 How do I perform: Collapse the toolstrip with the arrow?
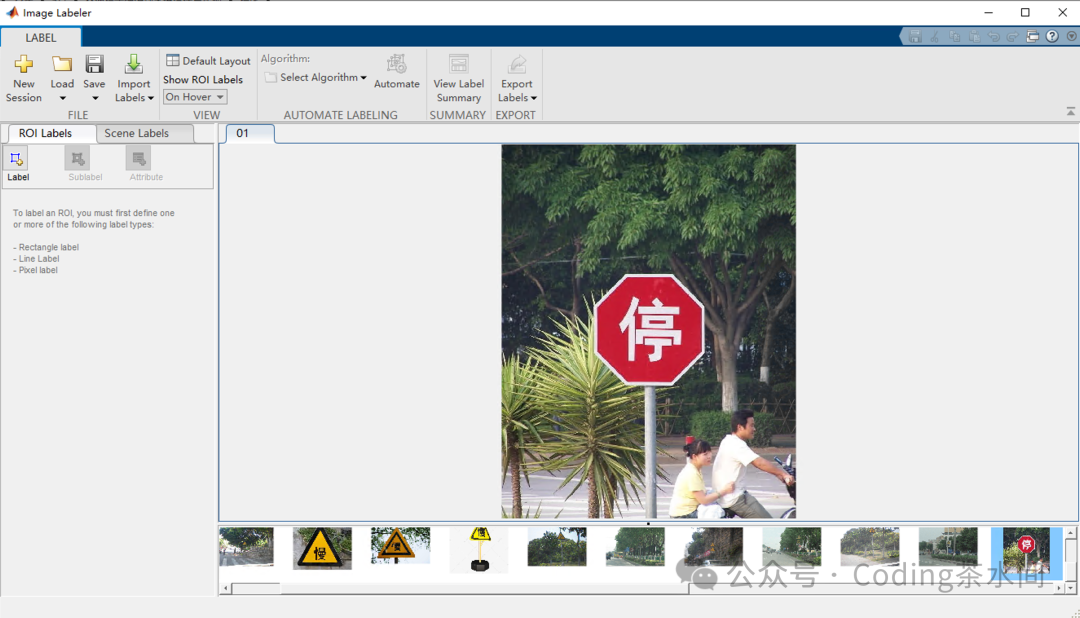pos(1070,111)
